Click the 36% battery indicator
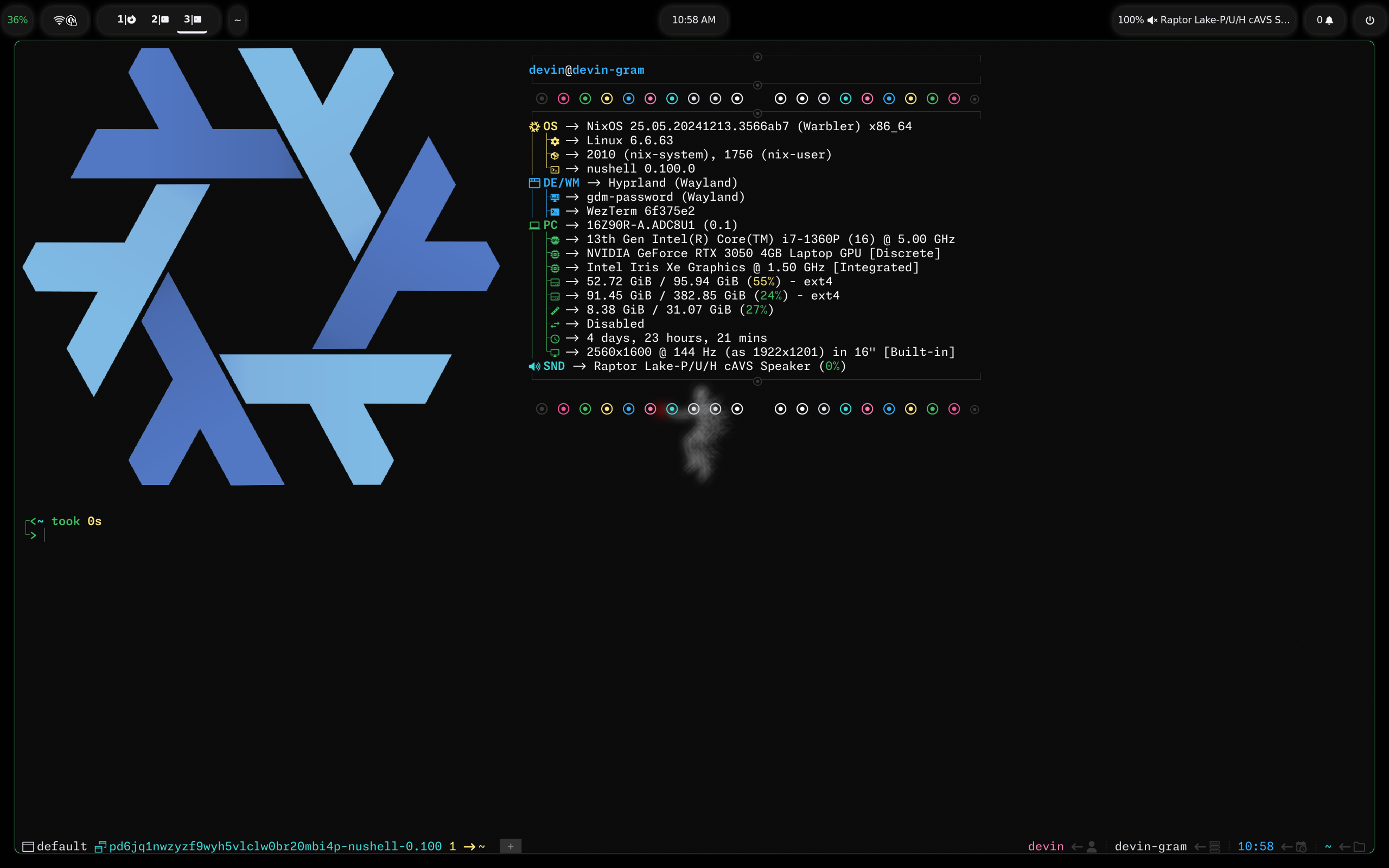 (17, 20)
